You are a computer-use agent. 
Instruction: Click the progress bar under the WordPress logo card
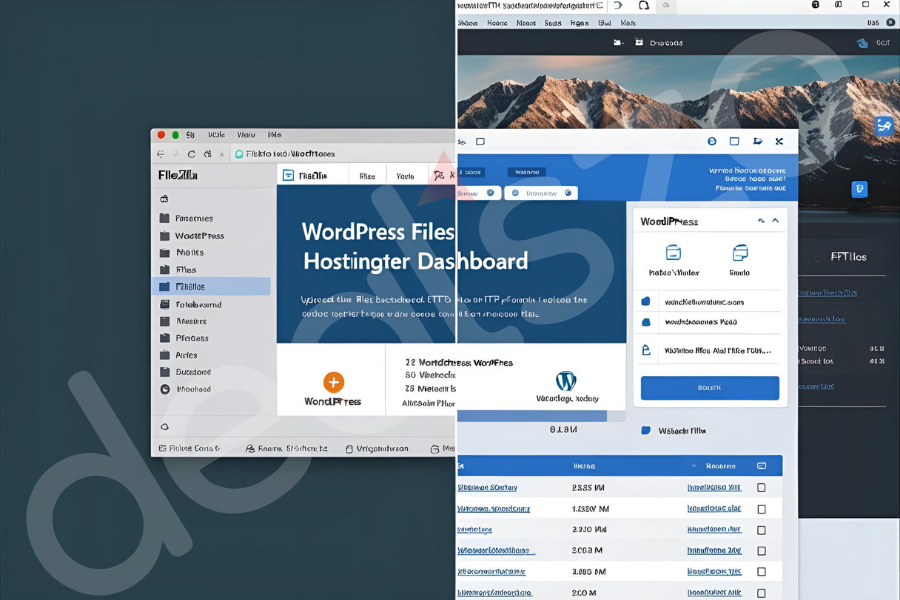pyautogui.click(x=541, y=416)
